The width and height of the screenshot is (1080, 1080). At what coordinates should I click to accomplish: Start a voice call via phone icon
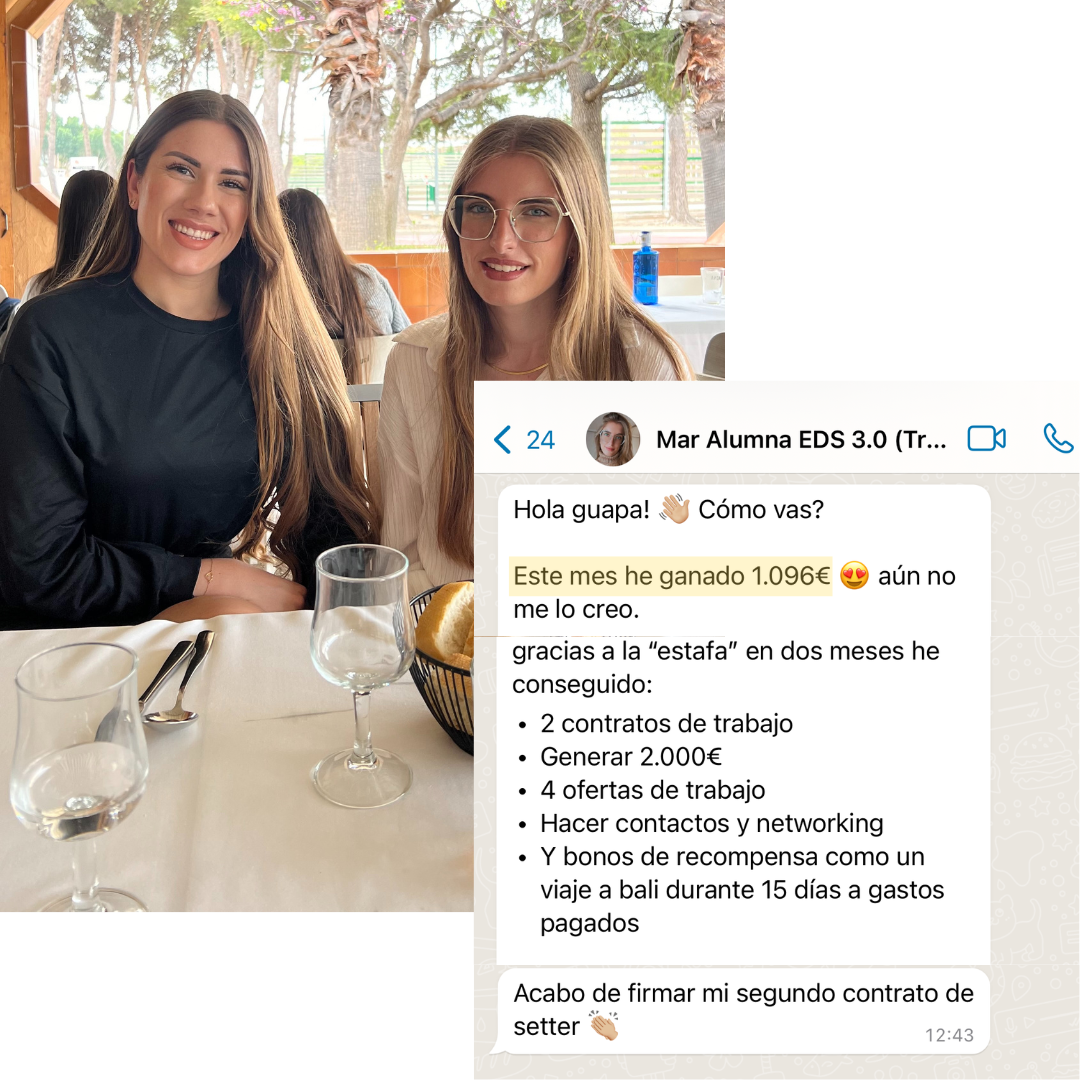point(1058,439)
